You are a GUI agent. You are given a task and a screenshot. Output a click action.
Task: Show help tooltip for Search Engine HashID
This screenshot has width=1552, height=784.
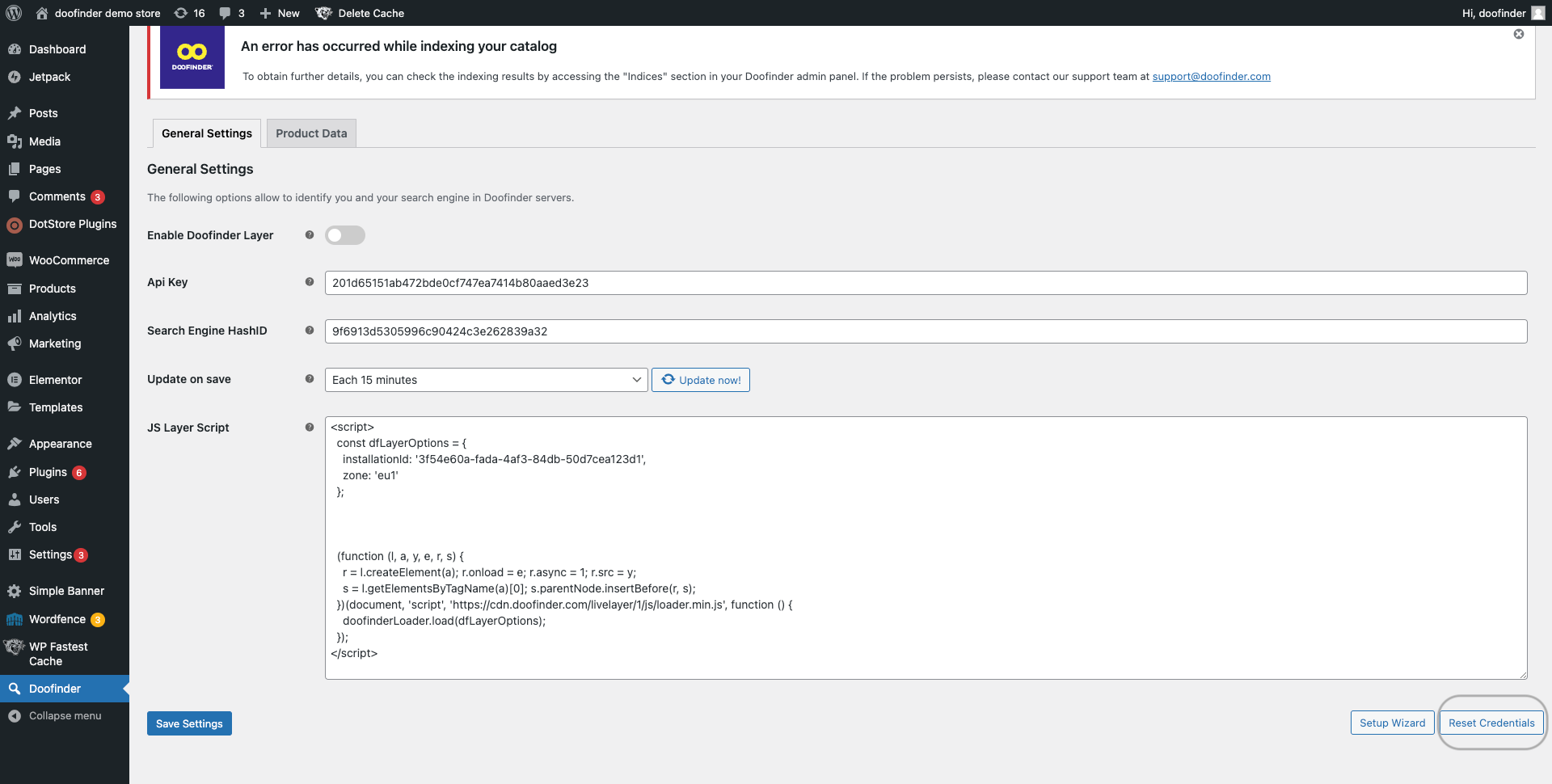pos(310,330)
